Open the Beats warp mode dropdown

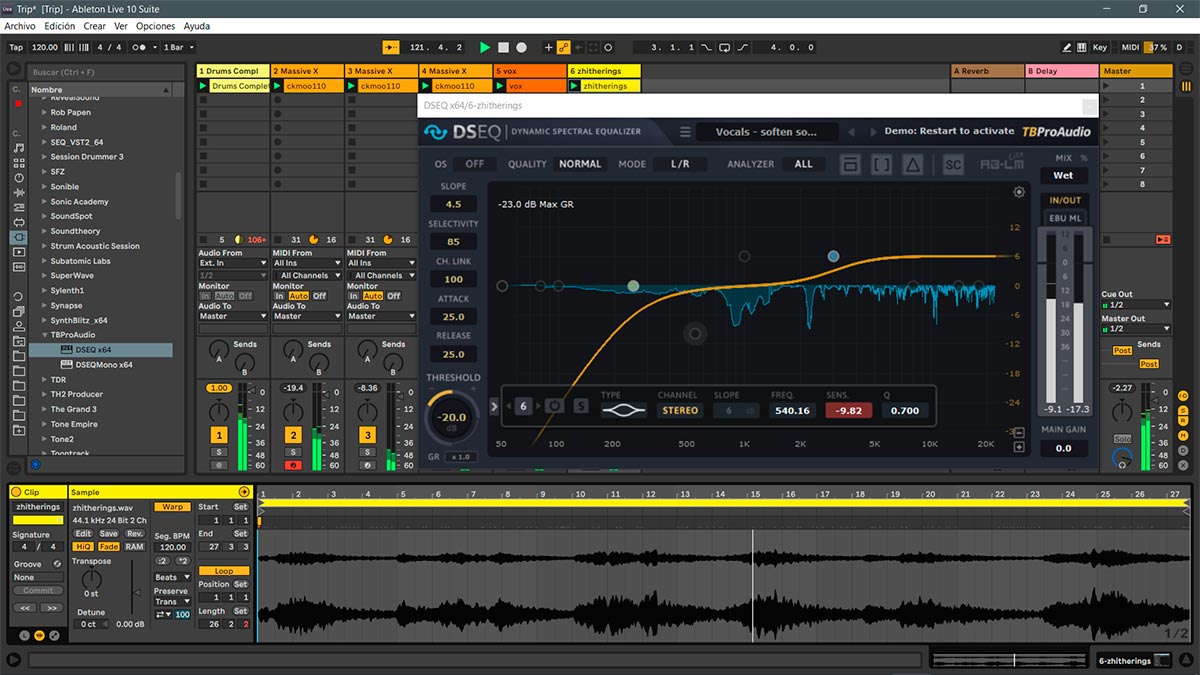pos(172,577)
